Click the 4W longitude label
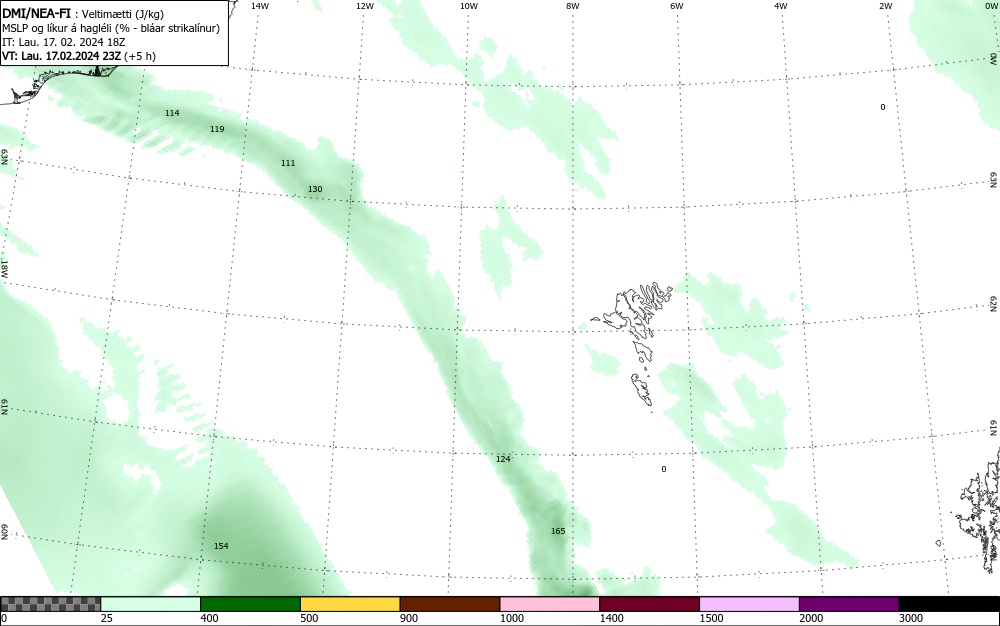The image size is (1000, 626). 781,6
